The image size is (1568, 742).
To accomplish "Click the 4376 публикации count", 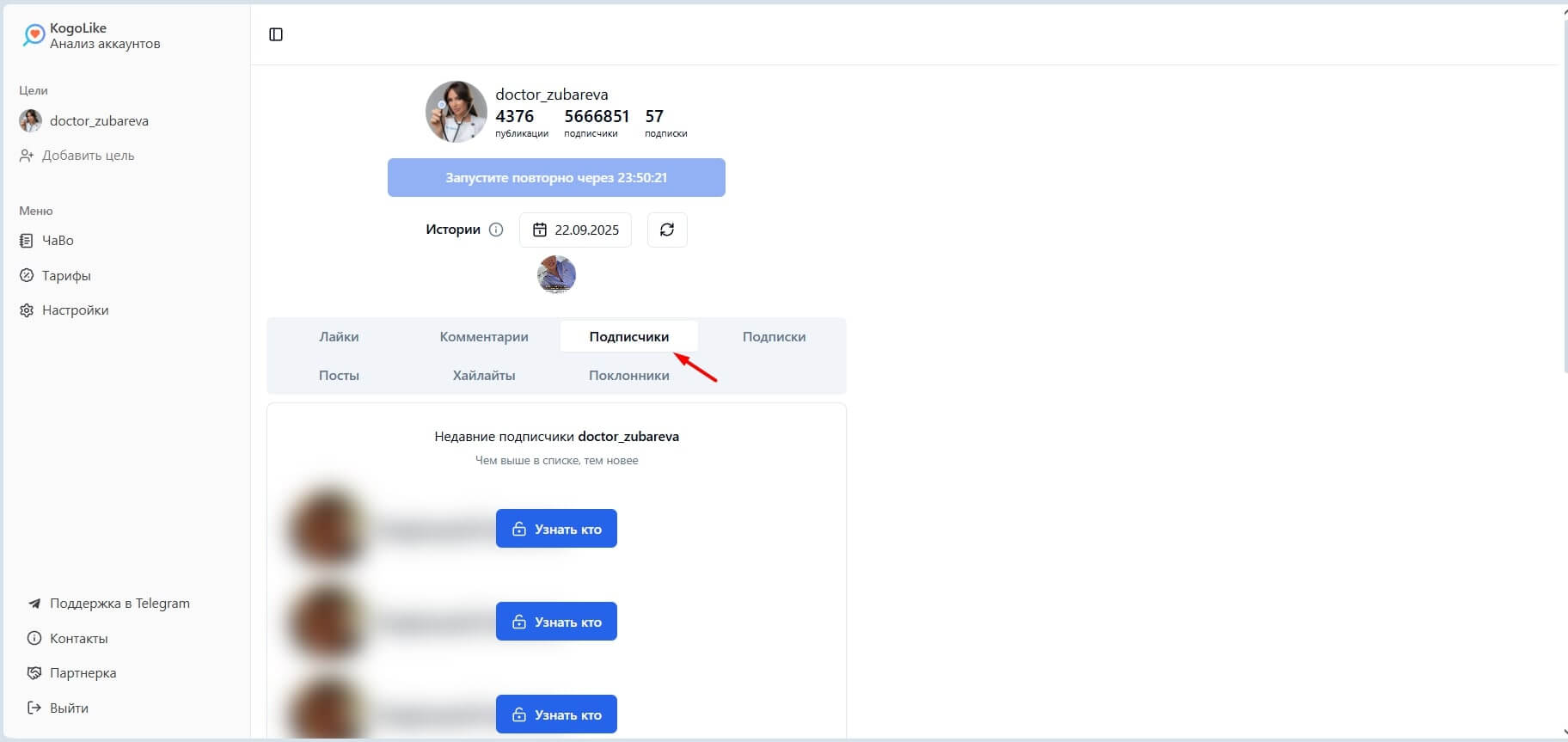I will [x=521, y=122].
